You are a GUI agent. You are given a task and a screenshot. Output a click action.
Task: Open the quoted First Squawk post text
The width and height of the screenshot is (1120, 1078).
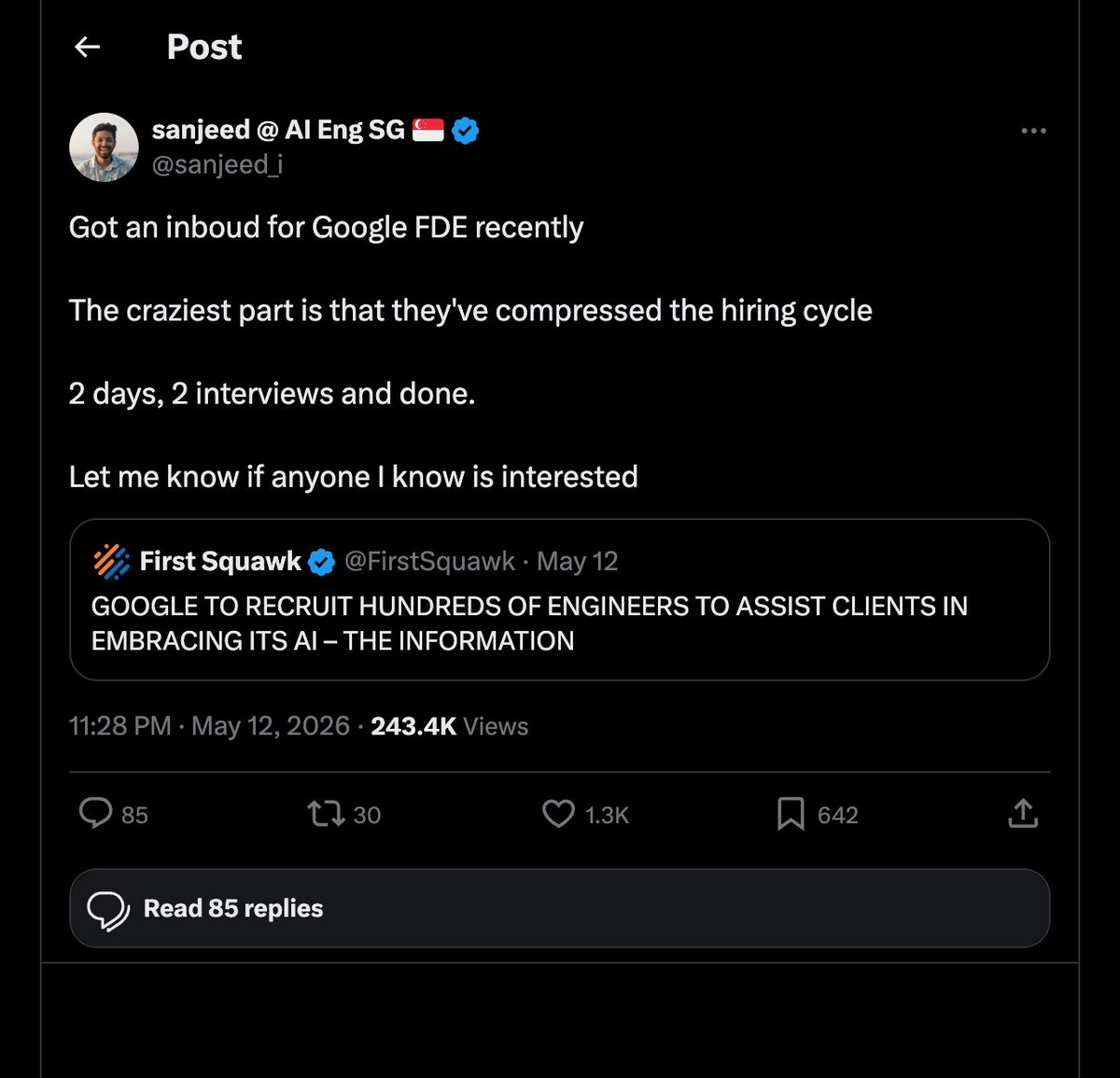(529, 623)
